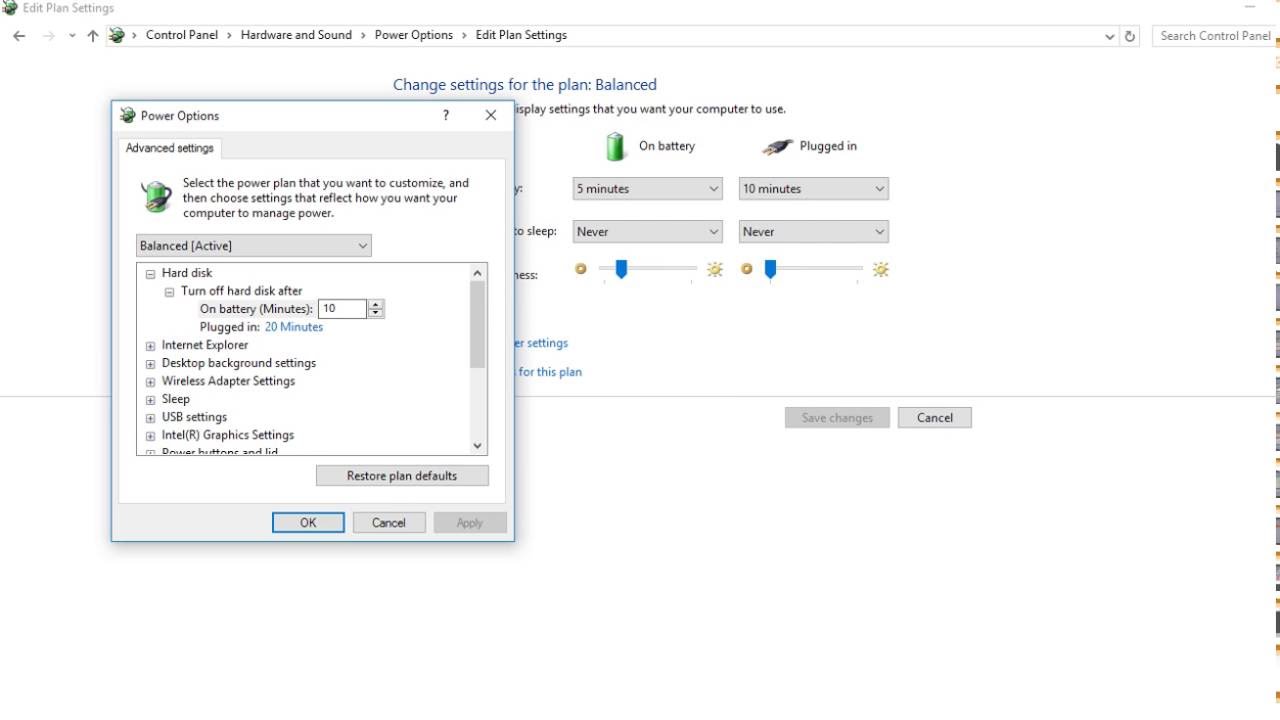Click Restore plan defaults button
This screenshot has width=1280, height=720.
402,476
